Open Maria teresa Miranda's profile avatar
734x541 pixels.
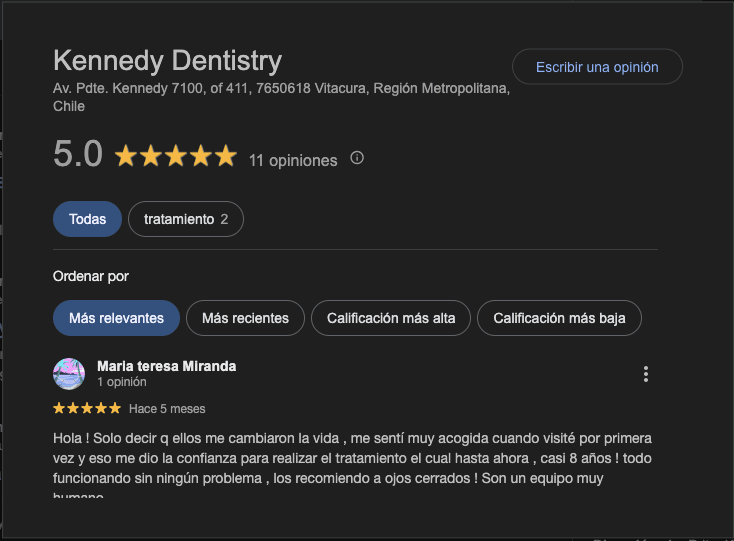pyautogui.click(x=69, y=373)
